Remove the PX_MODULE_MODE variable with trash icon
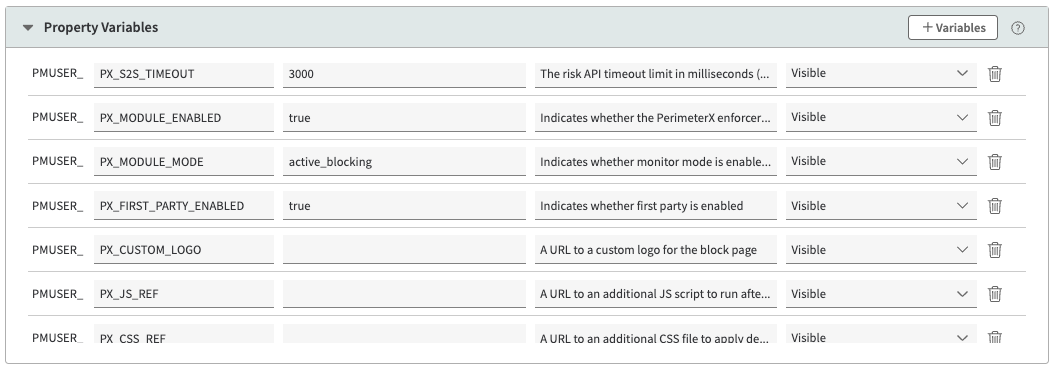Image resolution: width=1056 pixels, height=370 pixels. tap(995, 162)
